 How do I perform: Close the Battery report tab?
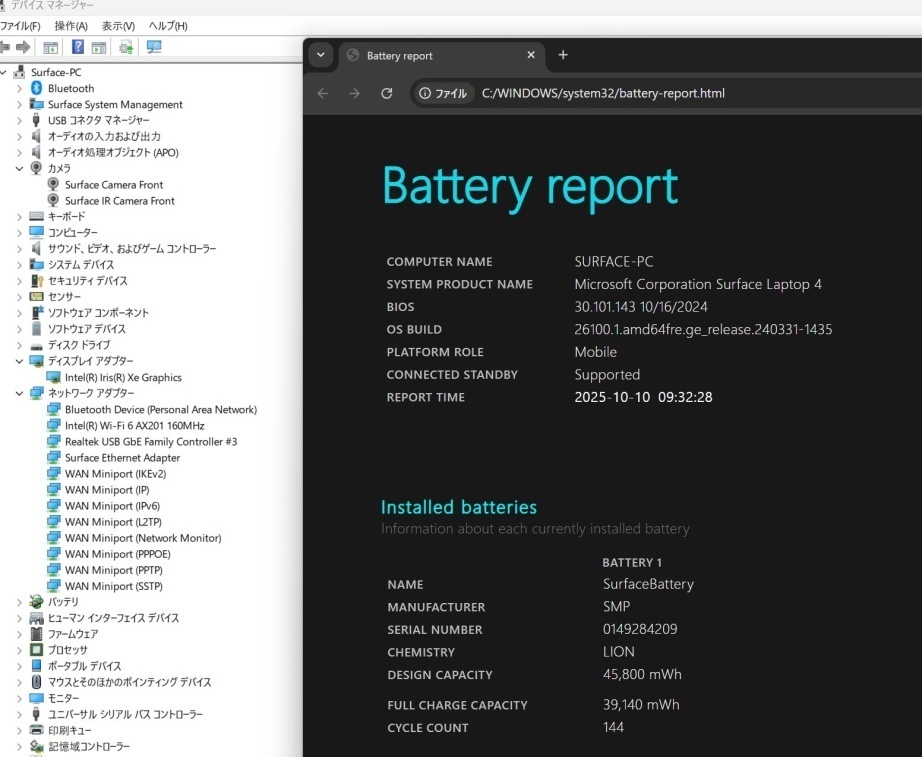tap(531, 55)
